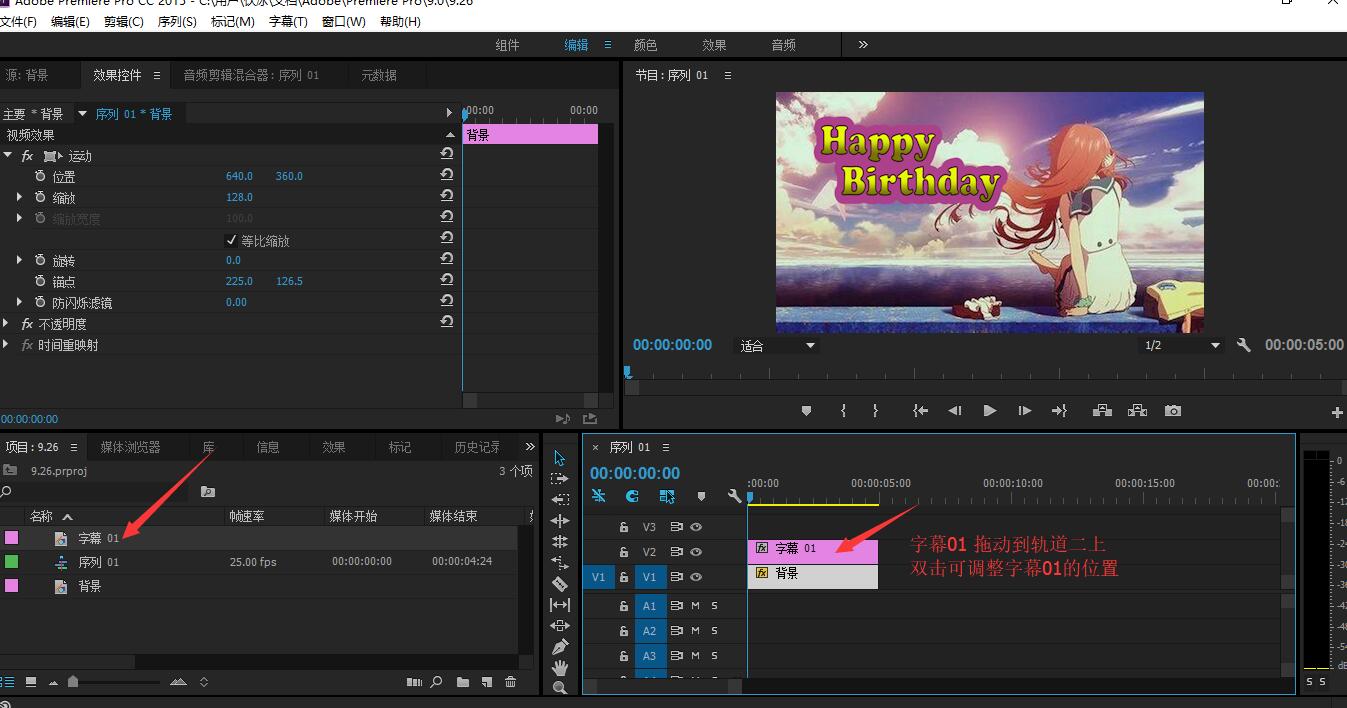Click Mark Out button in monitor
This screenshot has height=708, width=1347.
click(875, 411)
